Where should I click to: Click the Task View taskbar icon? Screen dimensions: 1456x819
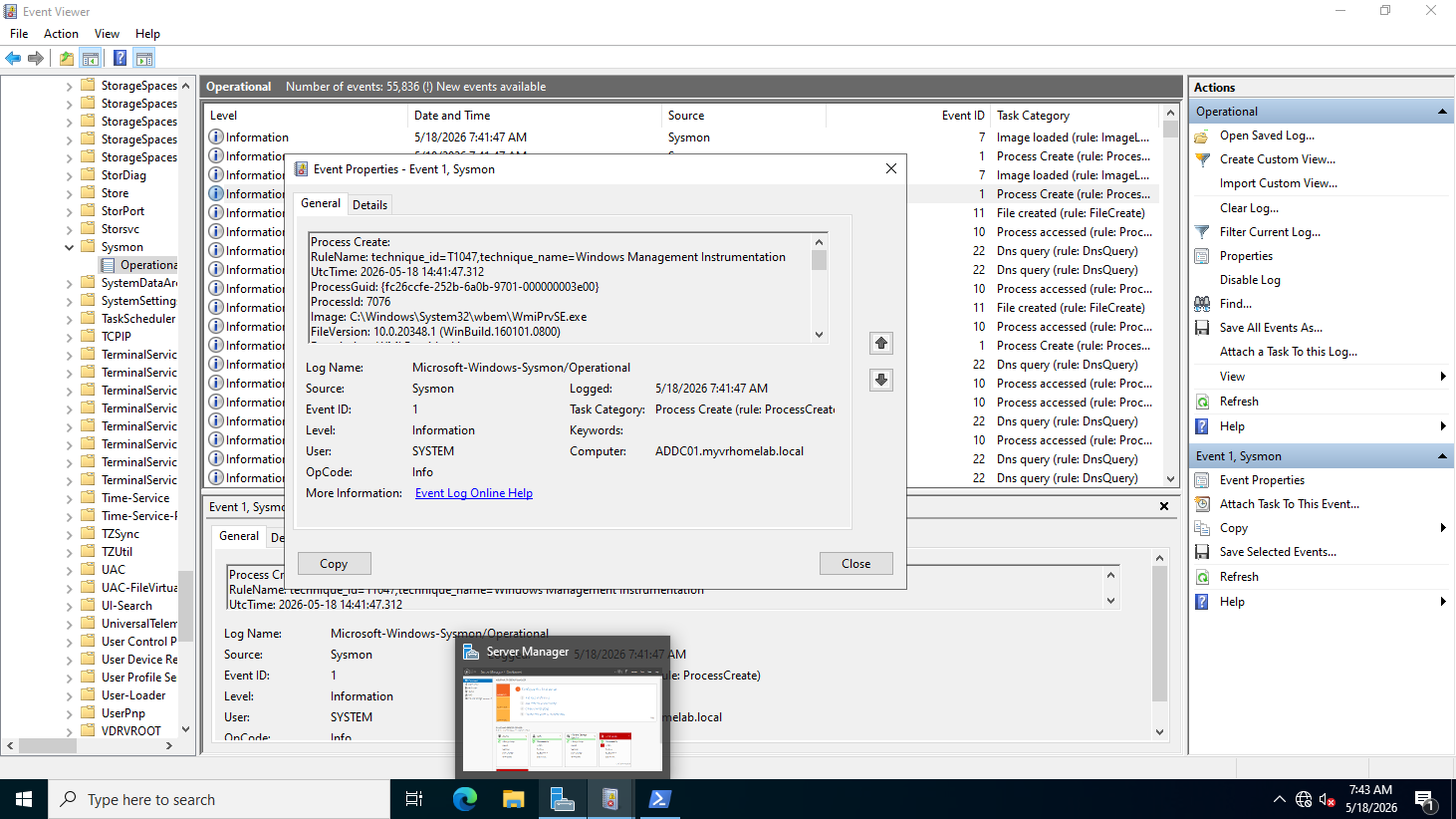pyautogui.click(x=414, y=799)
